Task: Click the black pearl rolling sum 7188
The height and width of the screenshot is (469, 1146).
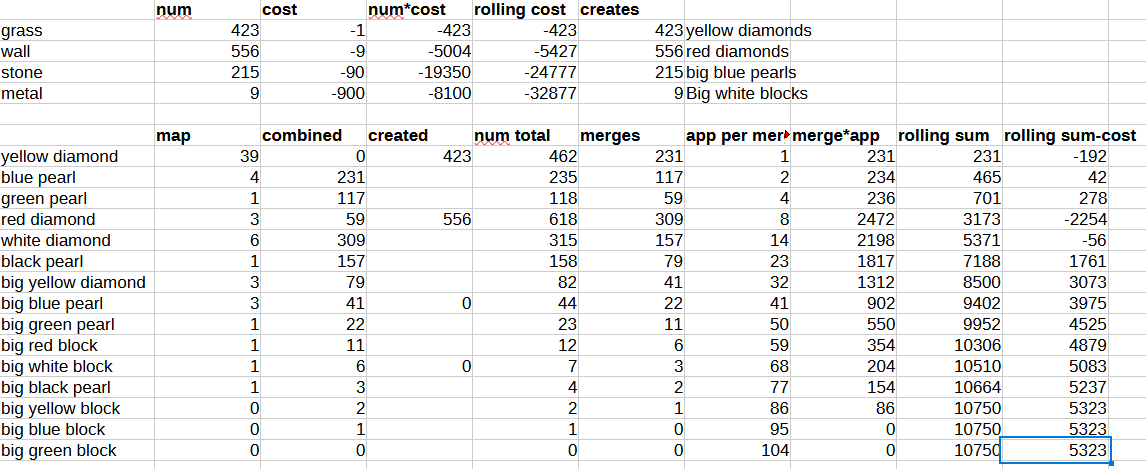Action: pyautogui.click(x=949, y=262)
